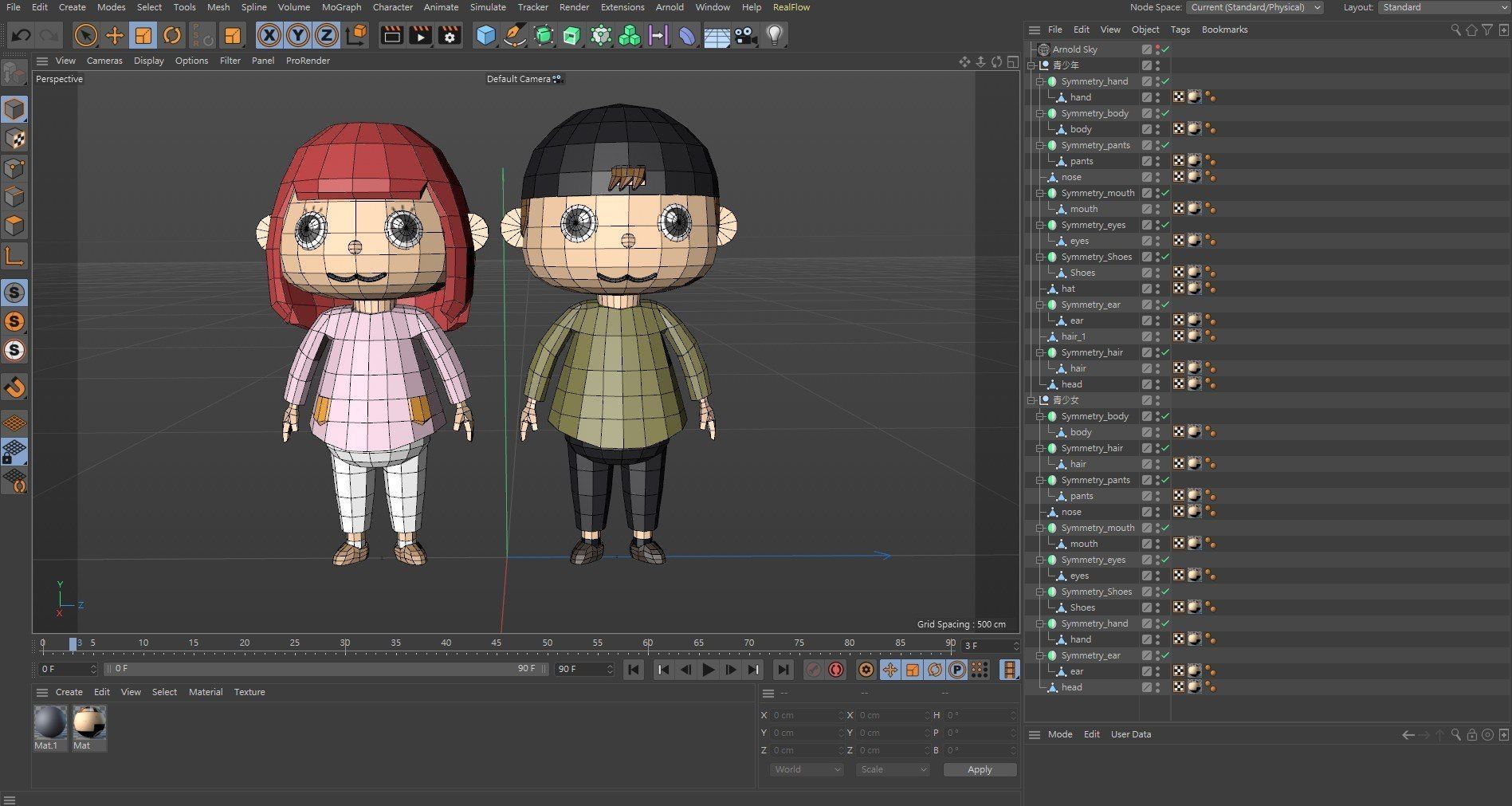This screenshot has width=1512, height=806.
Task: Select the Live Selection tool
Action: point(85,35)
